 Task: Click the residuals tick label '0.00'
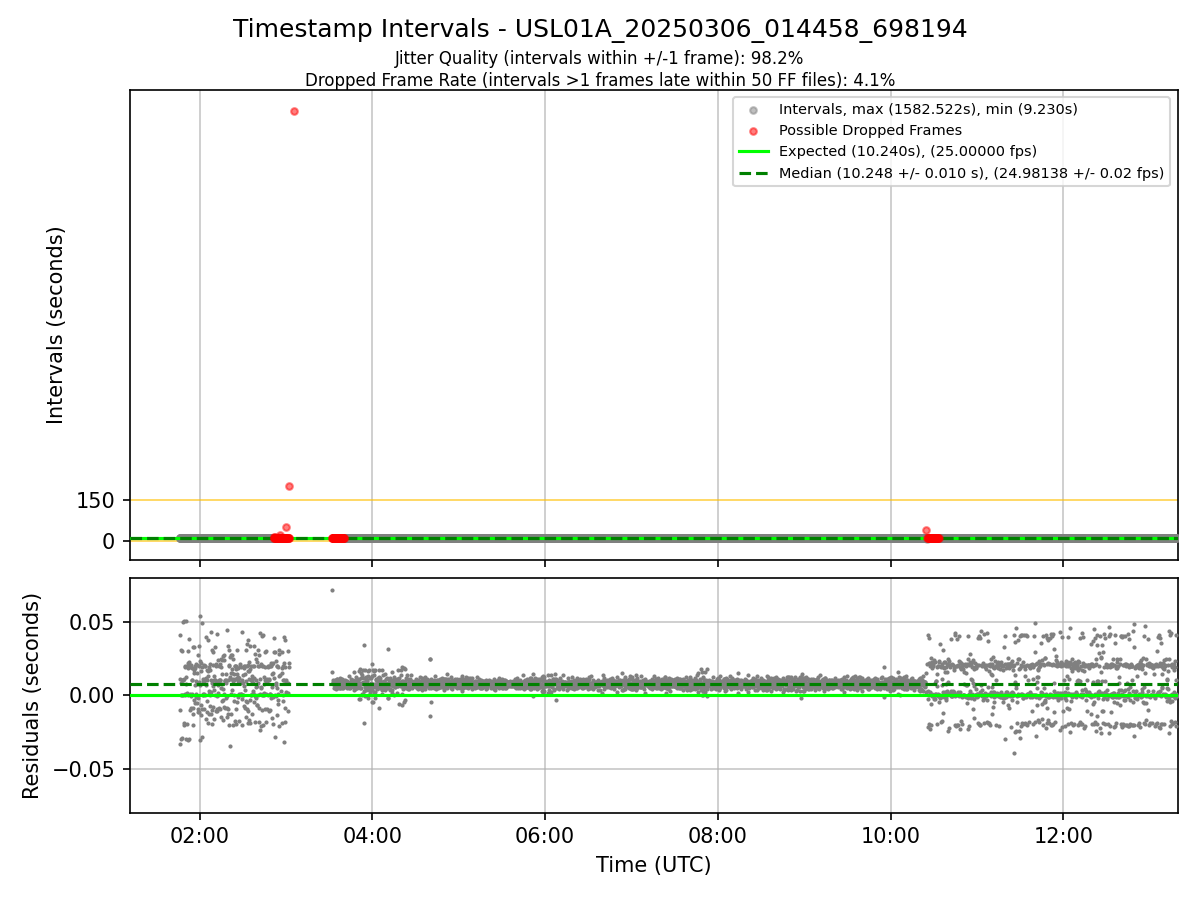(93, 695)
